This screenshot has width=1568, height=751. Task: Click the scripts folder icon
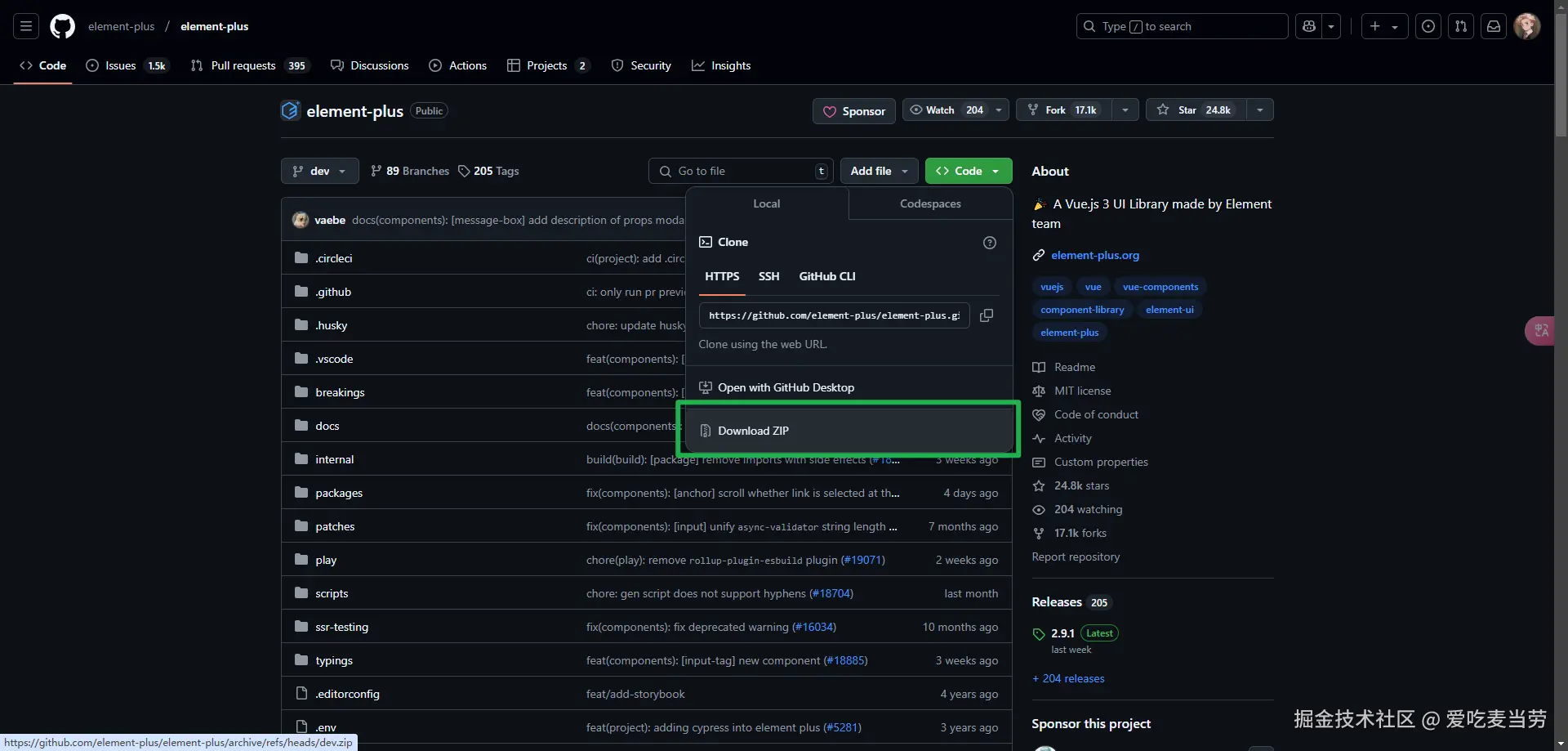point(301,593)
